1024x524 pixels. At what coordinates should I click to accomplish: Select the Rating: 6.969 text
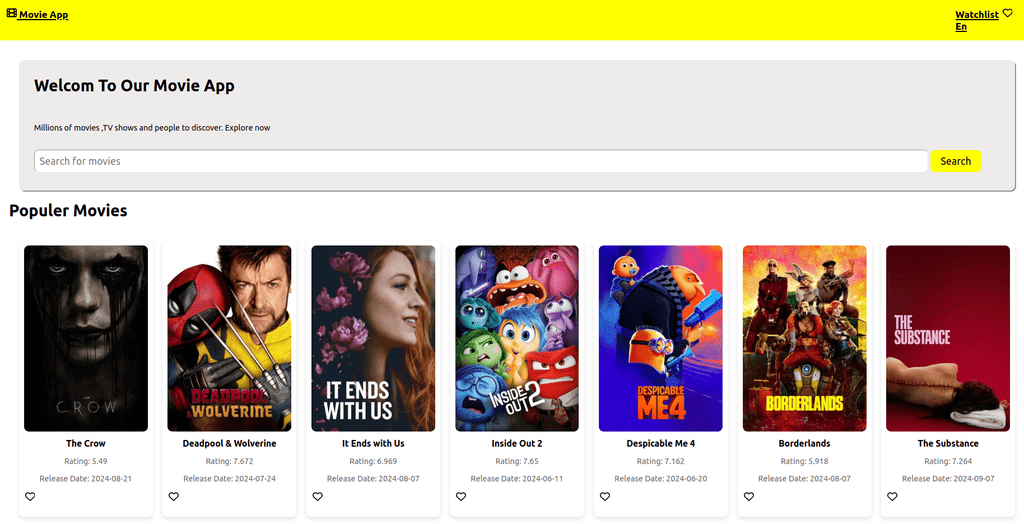coord(373,461)
